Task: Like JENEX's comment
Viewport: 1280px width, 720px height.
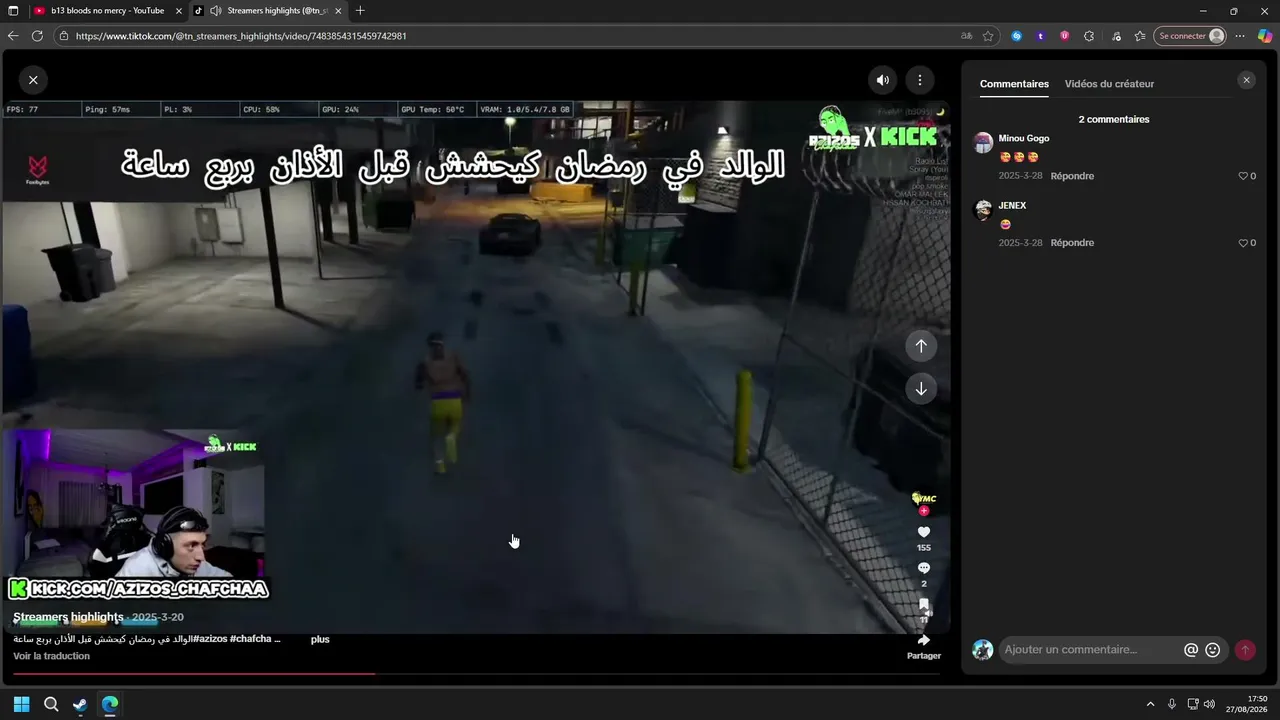Action: (1244, 243)
